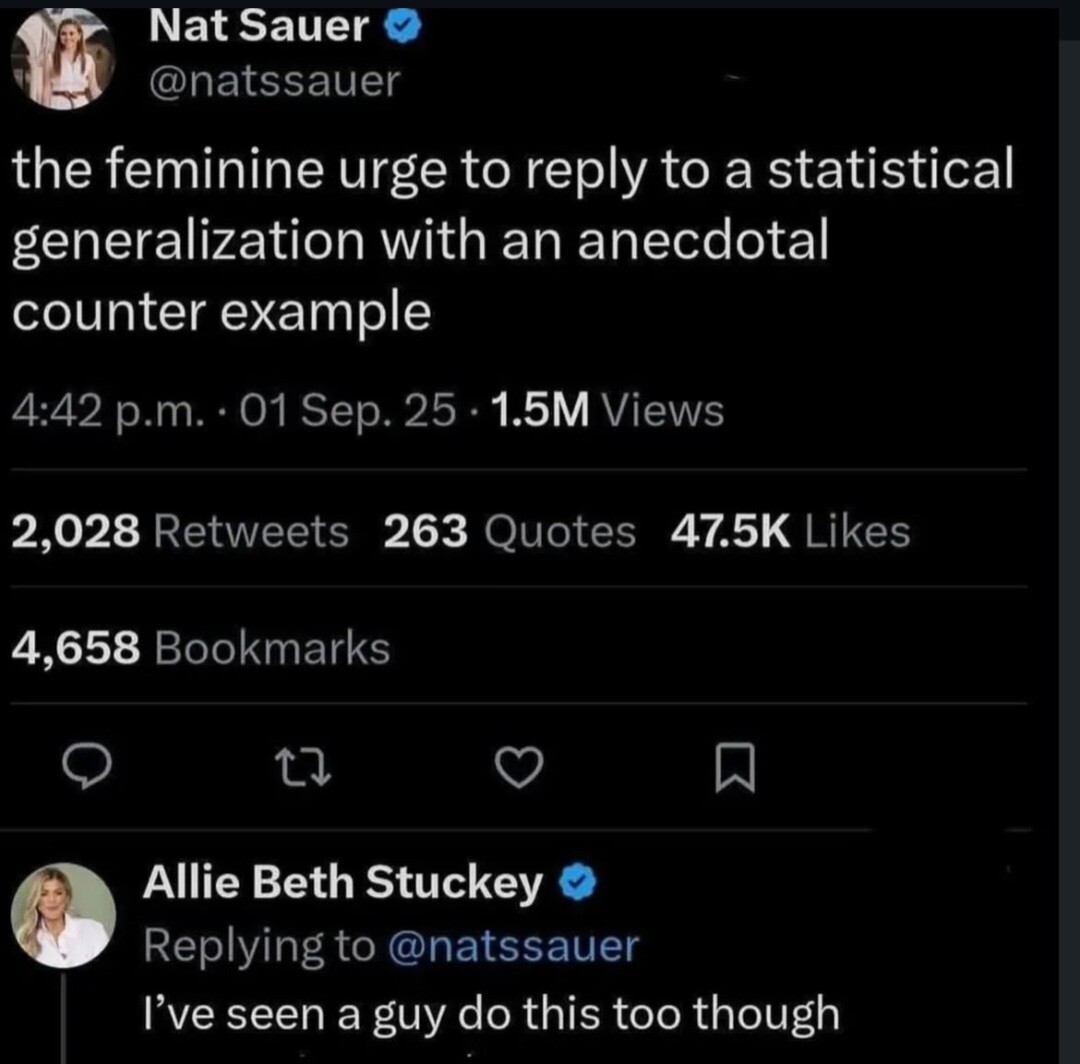Screen dimensions: 1080x1064
Task: View the 263 Quotes list
Action: click(509, 532)
